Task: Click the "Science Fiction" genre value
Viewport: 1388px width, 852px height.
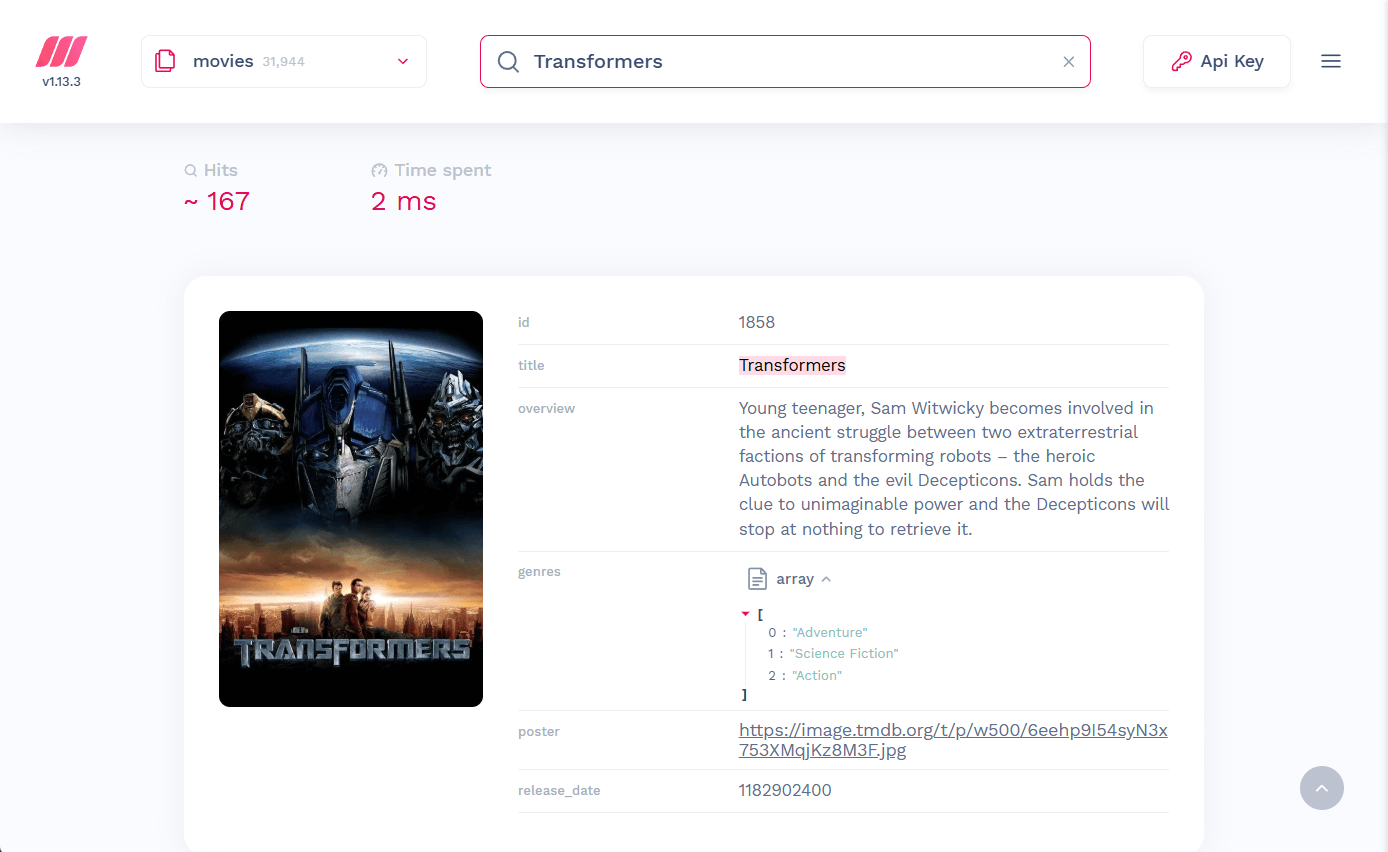Action: (844, 654)
